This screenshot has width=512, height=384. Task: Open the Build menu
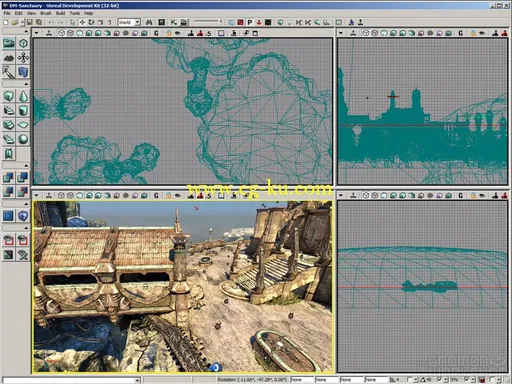(60, 13)
